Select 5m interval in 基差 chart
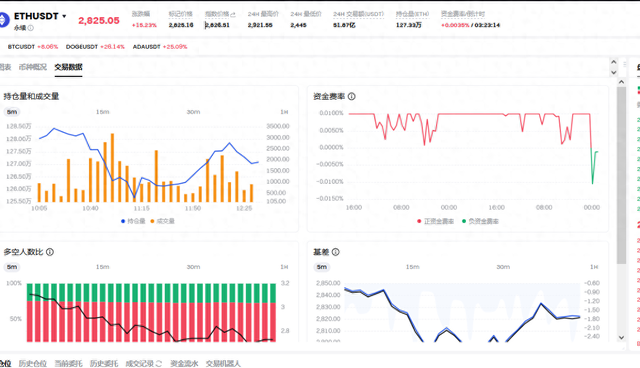This screenshot has height=368, width=640. tap(322, 267)
